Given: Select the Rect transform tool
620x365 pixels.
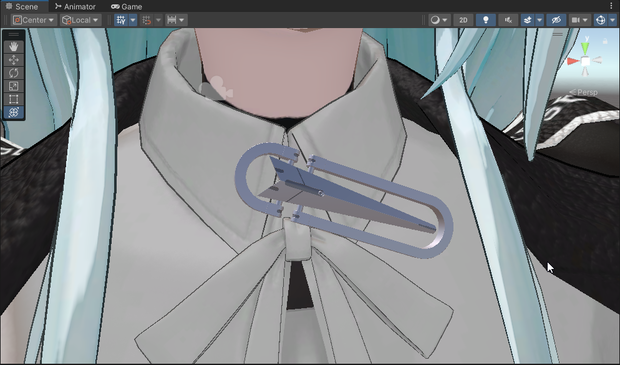Looking at the screenshot, I should pos(13,99).
